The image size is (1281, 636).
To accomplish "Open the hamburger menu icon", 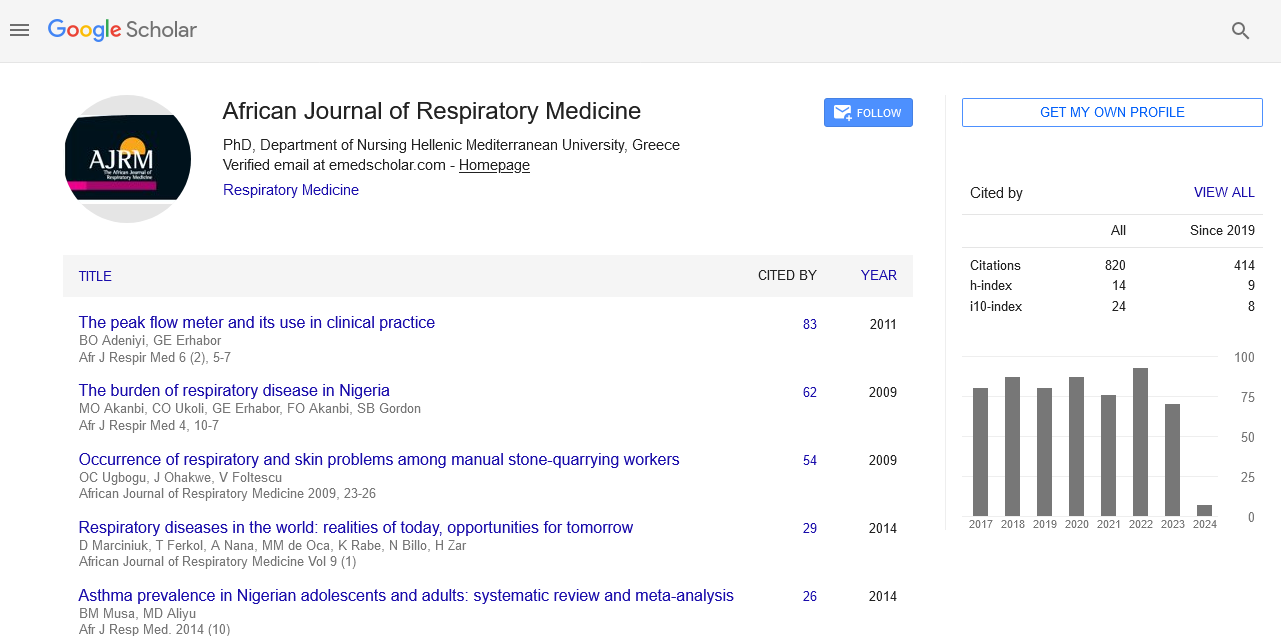I will coord(19,30).
